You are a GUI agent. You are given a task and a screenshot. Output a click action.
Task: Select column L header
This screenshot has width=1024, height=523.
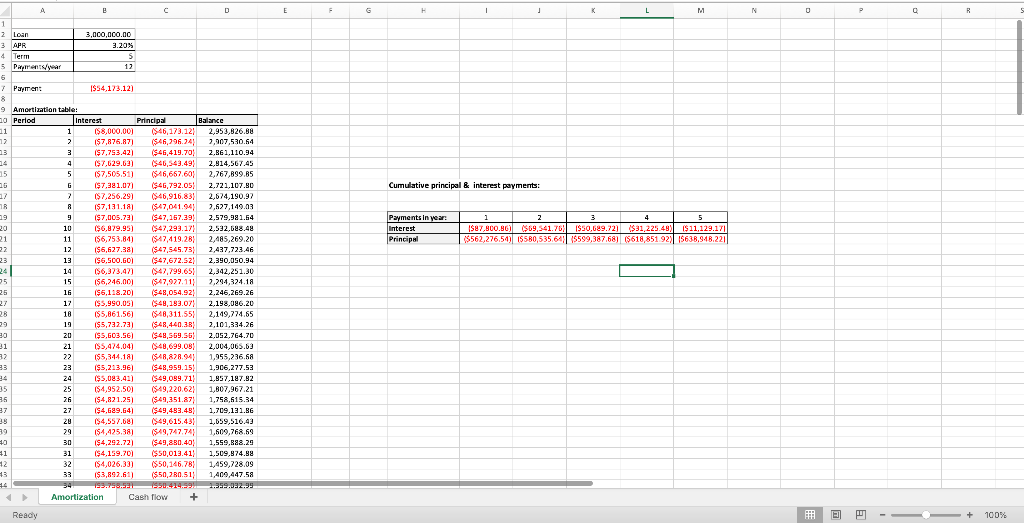(x=647, y=10)
